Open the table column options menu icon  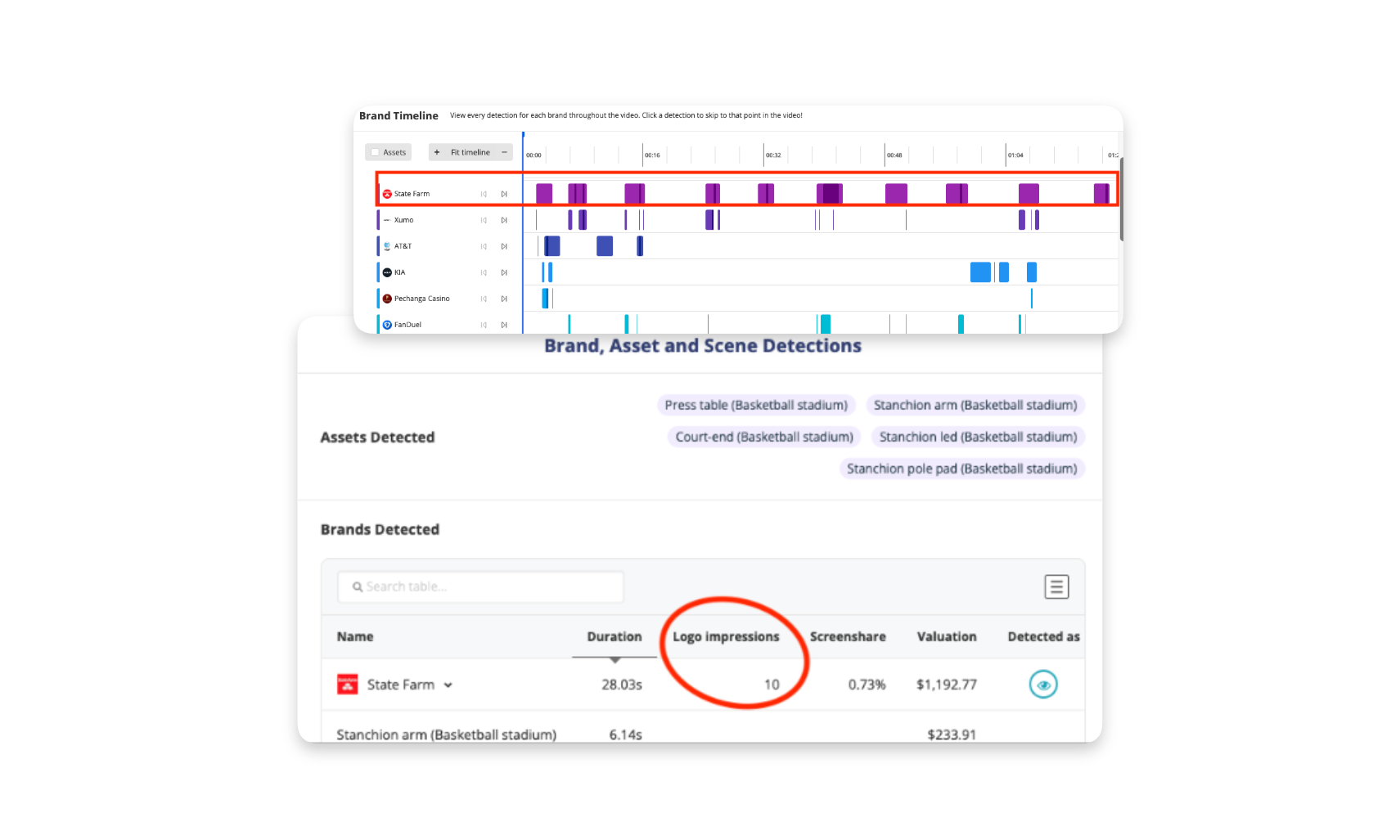coord(1056,586)
